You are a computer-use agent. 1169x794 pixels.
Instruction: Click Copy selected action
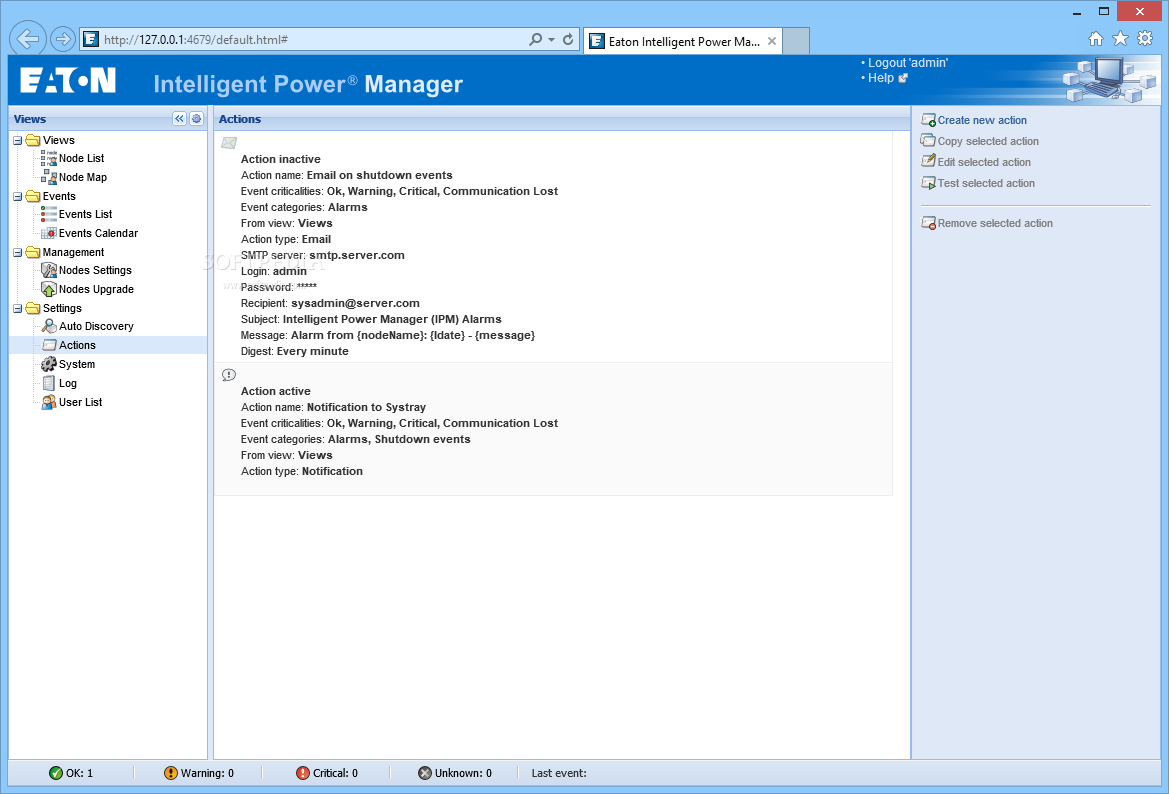pos(988,141)
